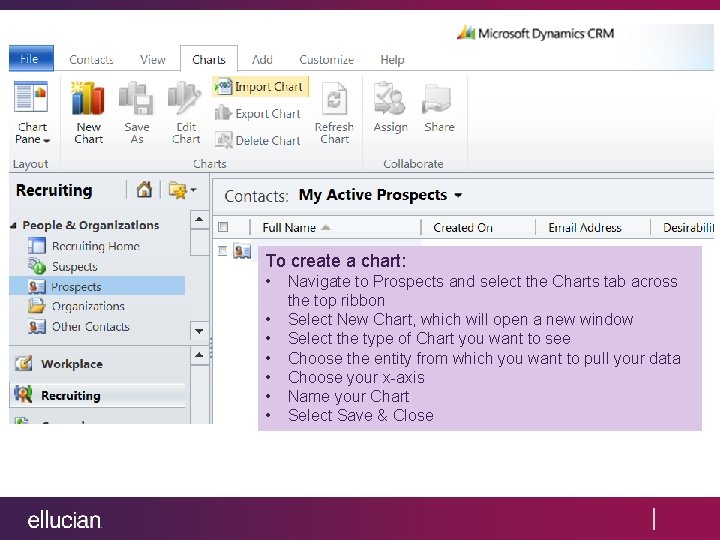Open the File tab
Viewport: 720px width, 540px height.
pyautogui.click(x=31, y=58)
